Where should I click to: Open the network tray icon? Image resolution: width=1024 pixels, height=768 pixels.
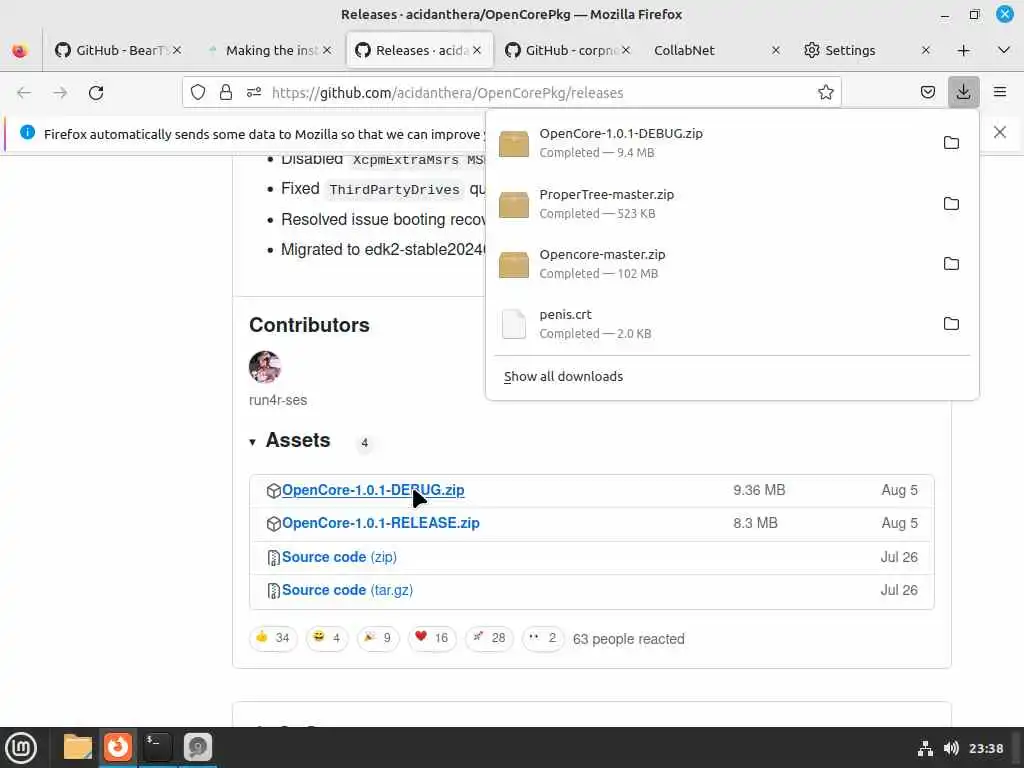click(925, 748)
